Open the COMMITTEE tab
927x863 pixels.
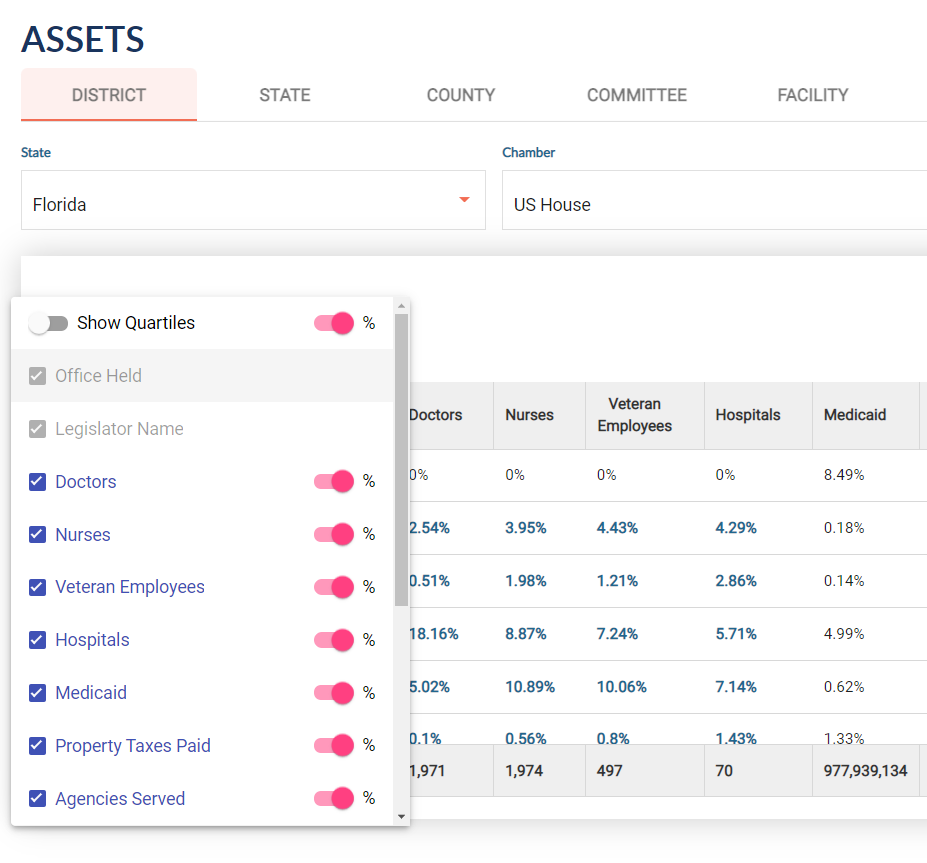(x=637, y=96)
